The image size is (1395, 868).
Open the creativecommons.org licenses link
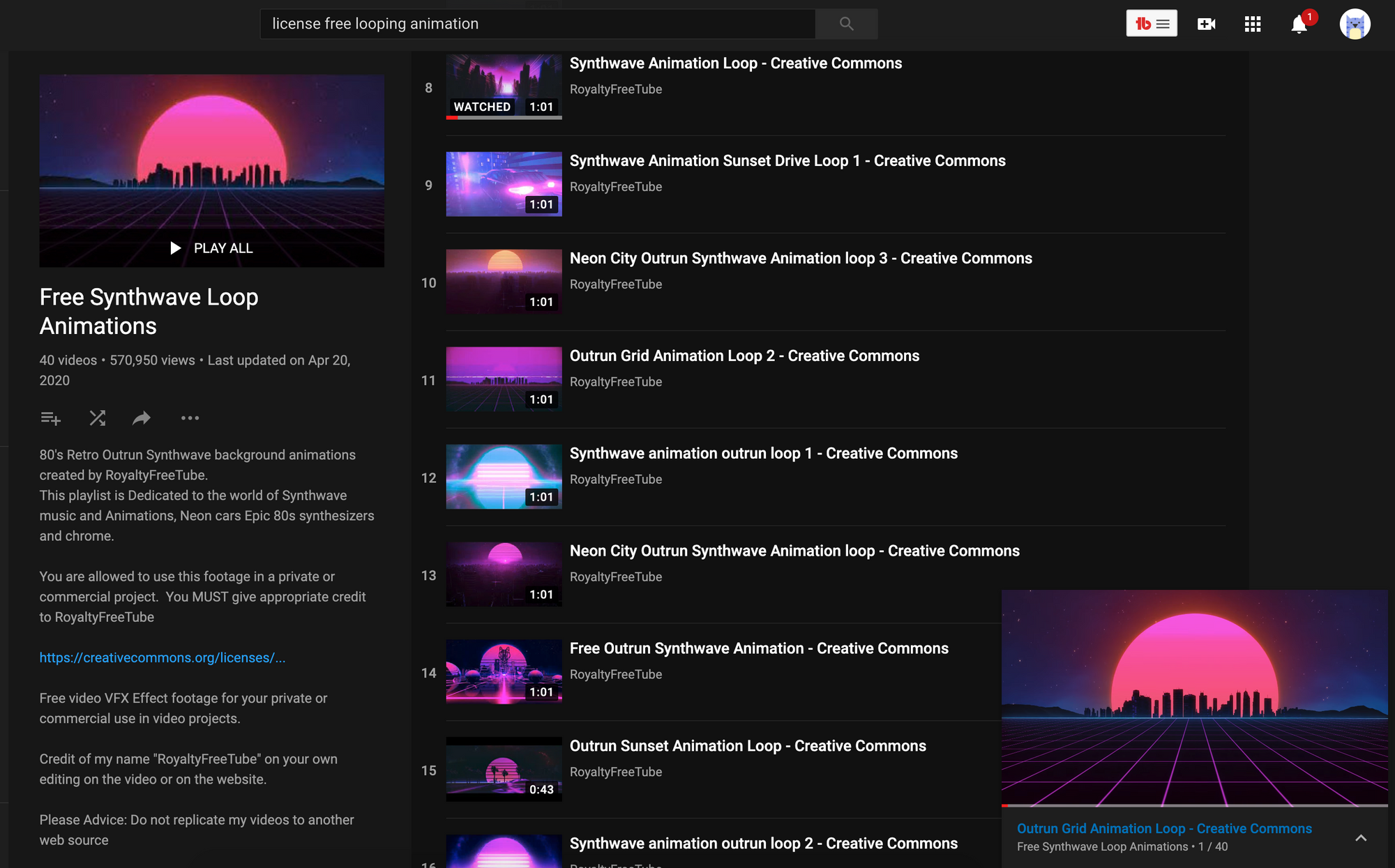[x=162, y=657]
